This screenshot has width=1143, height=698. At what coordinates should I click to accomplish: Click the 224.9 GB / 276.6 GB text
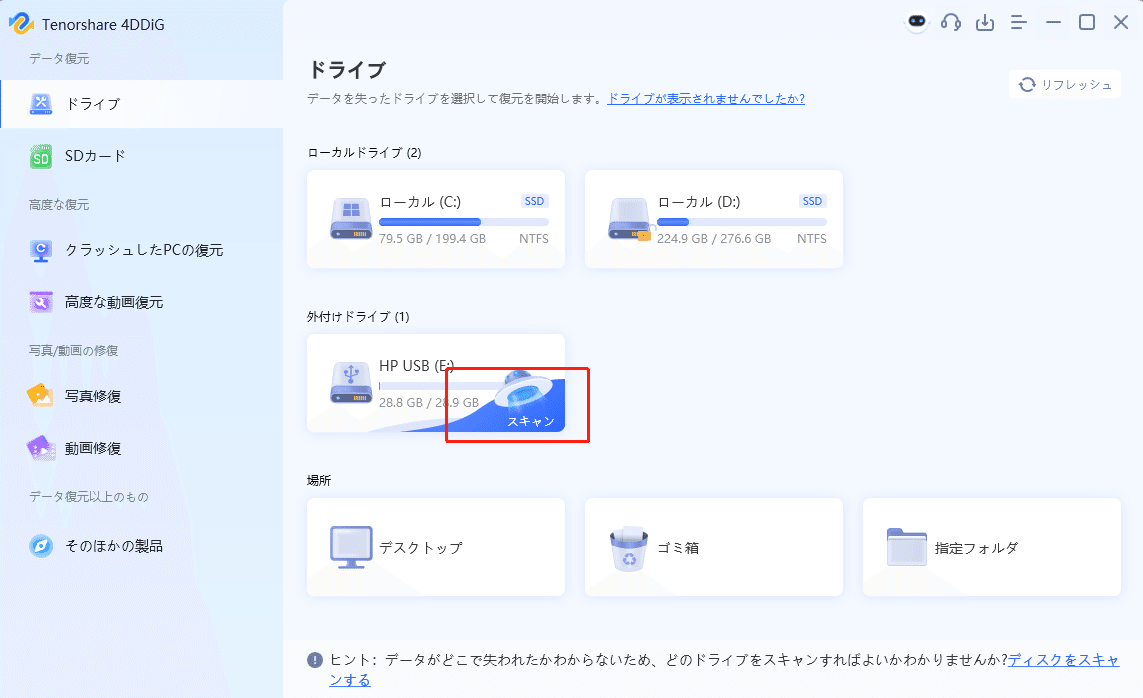[x=714, y=239]
